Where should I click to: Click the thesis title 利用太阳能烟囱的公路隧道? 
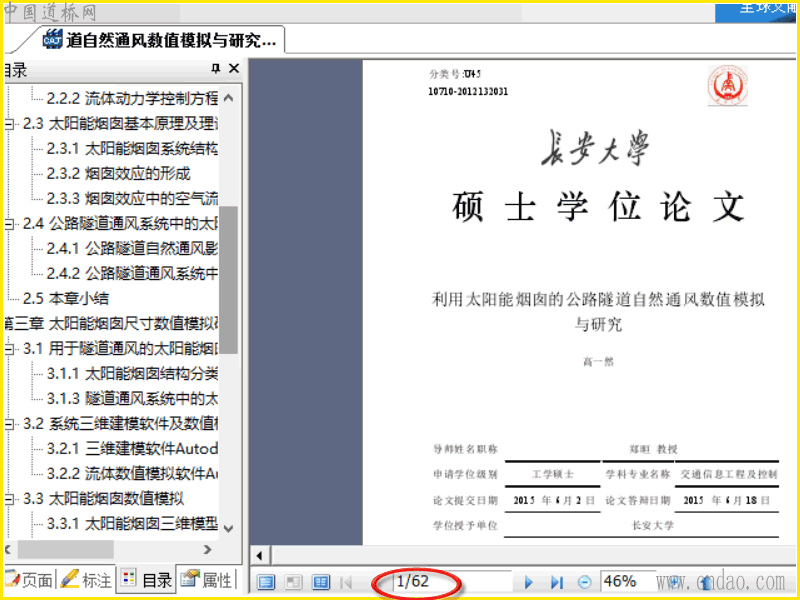coord(598,311)
